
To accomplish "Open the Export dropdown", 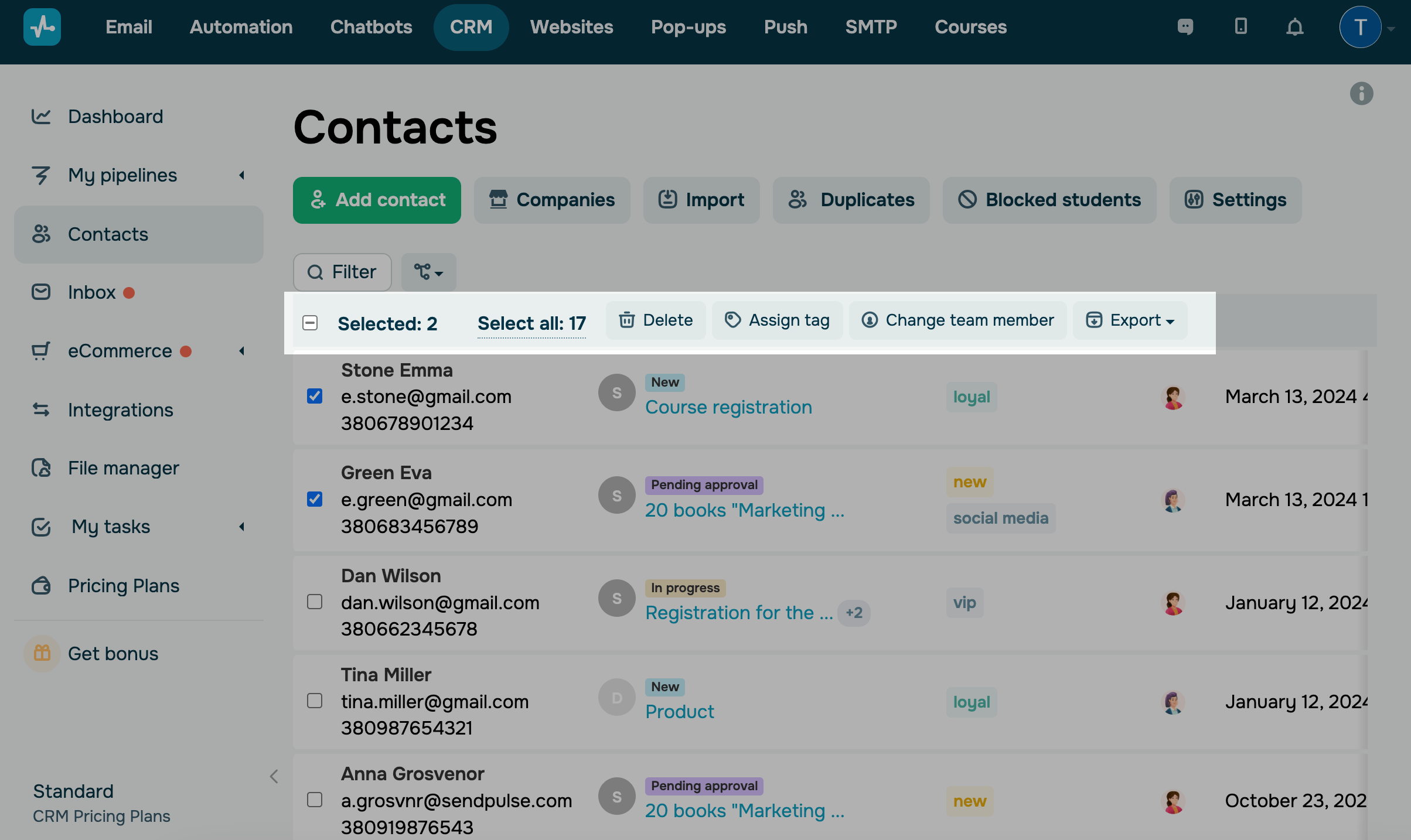I will pos(1130,320).
